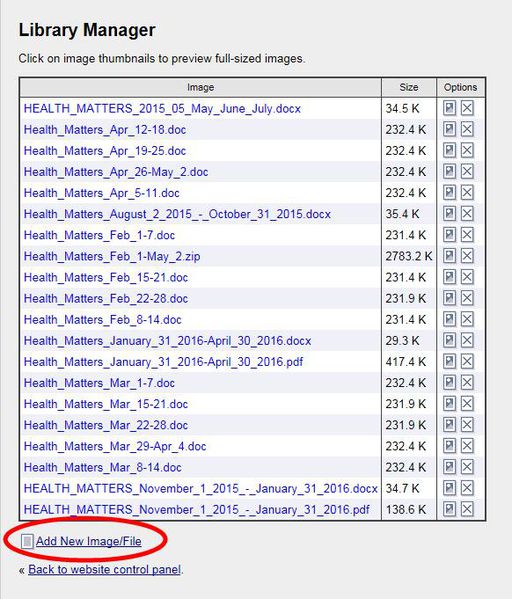Delete Health_Matters_January_31_2016-April_30_2016.pdf with X icon
The image size is (512, 599).
pyautogui.click(x=467, y=361)
